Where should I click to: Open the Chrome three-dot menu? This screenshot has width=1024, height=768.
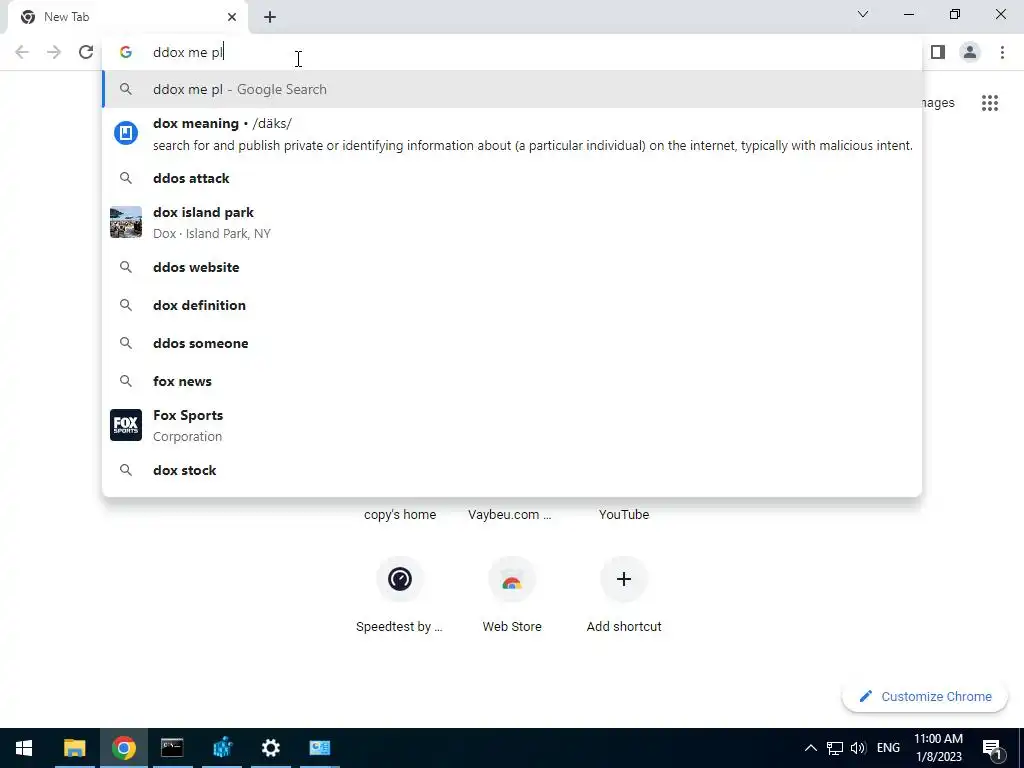(x=1002, y=52)
